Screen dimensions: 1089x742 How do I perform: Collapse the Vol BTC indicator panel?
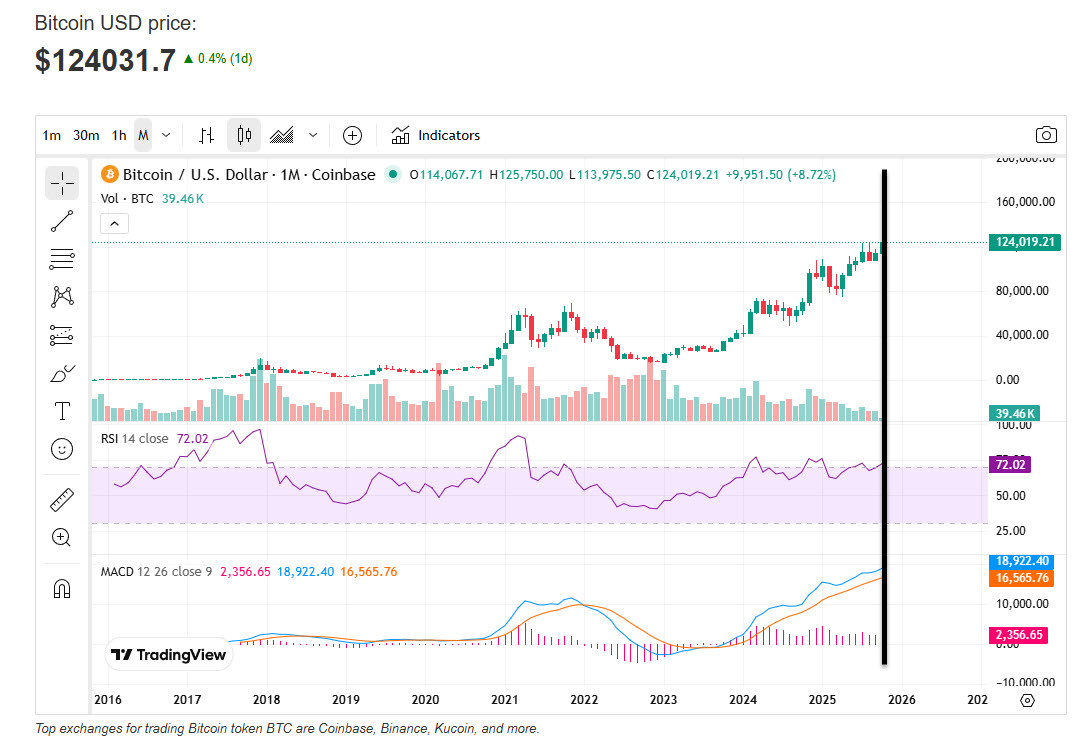(114, 223)
